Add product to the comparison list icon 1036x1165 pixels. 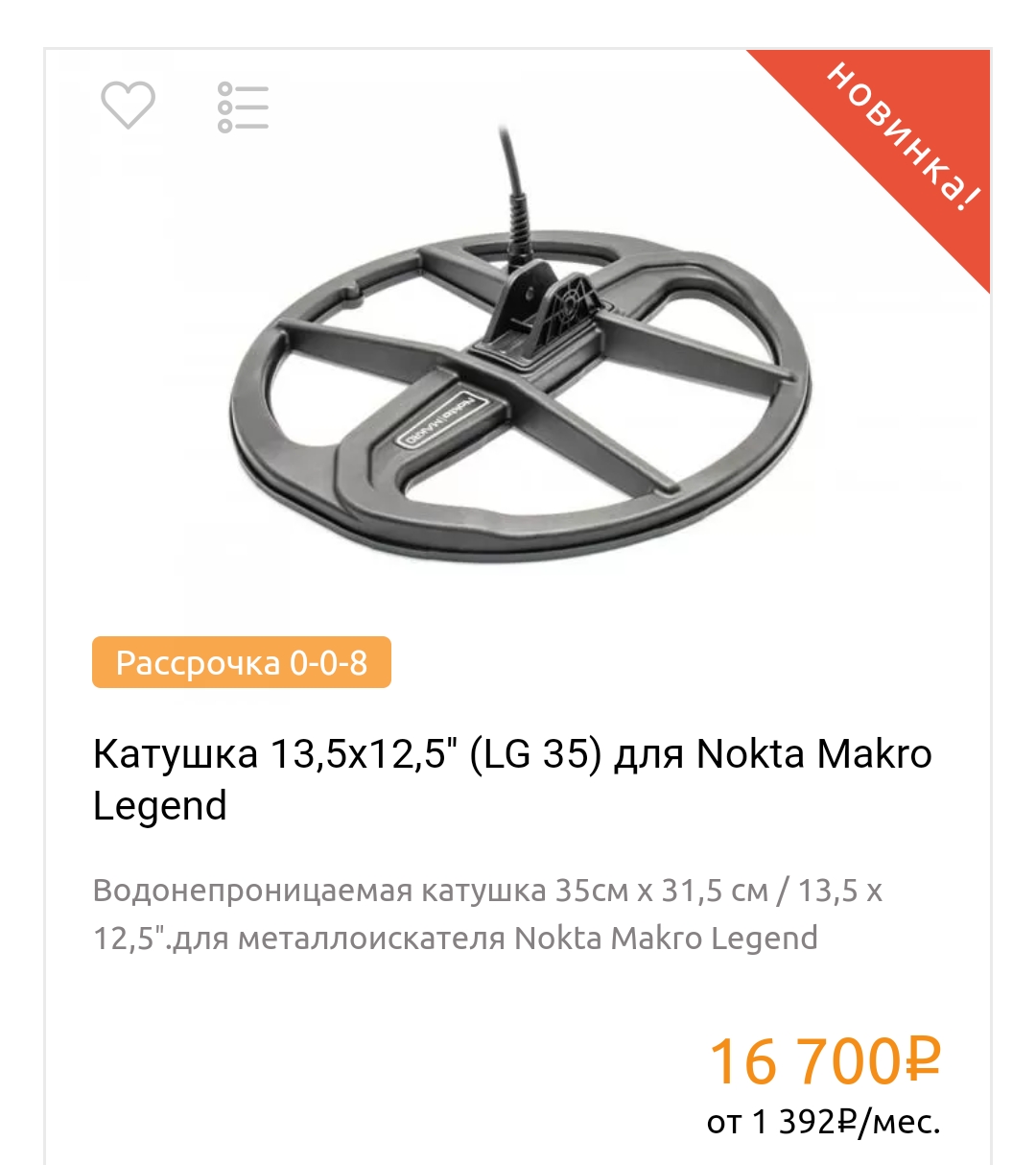pos(243,107)
